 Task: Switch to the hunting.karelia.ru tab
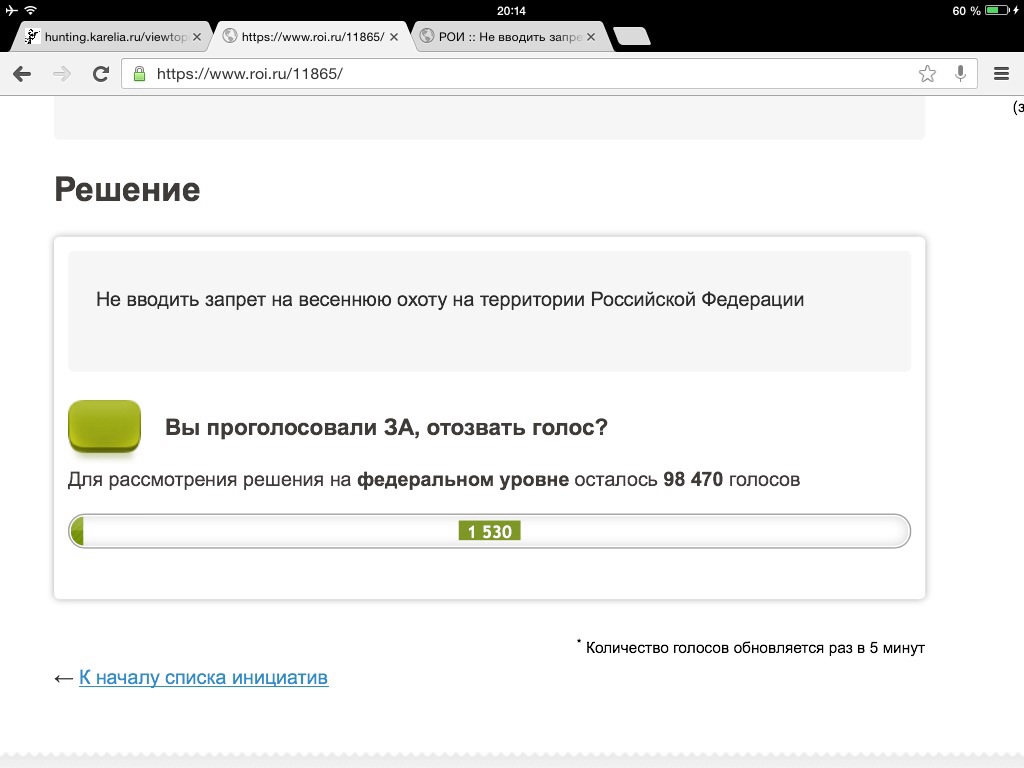click(x=110, y=37)
